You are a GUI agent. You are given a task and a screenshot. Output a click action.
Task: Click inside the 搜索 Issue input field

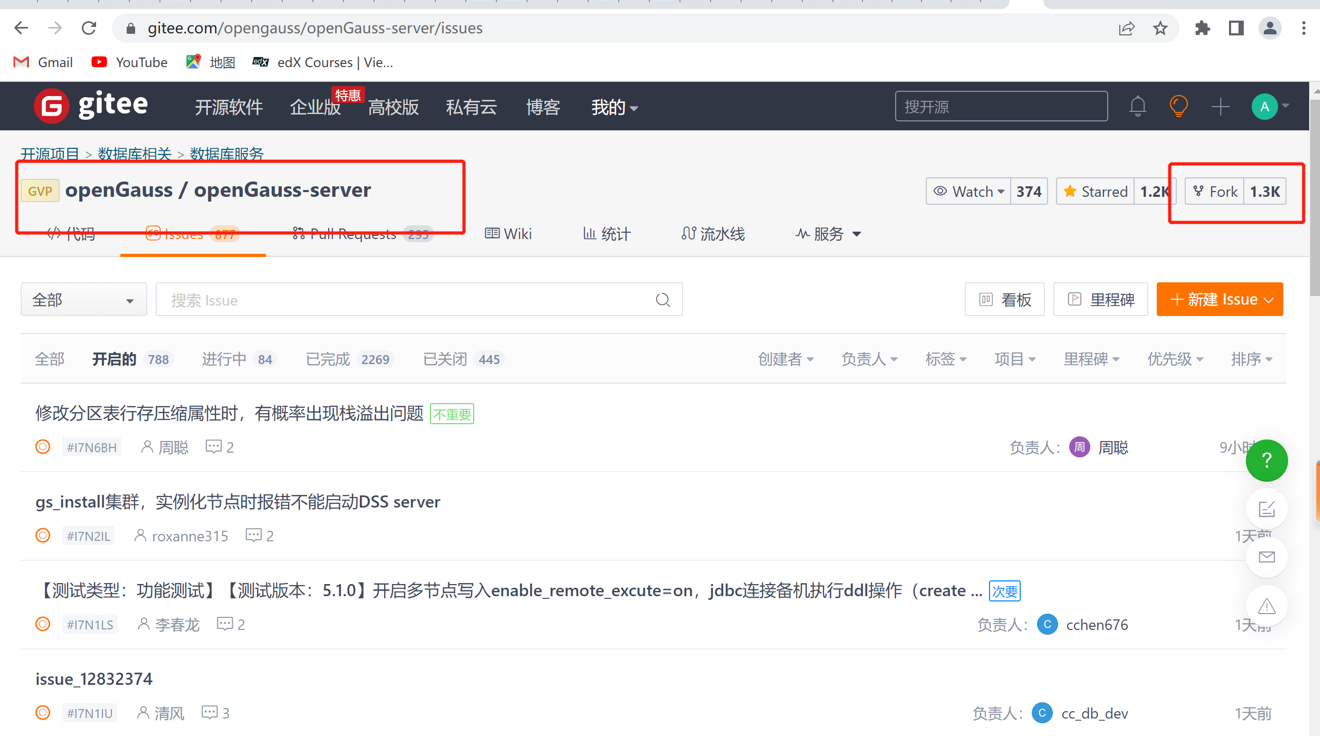pyautogui.click(x=400, y=299)
